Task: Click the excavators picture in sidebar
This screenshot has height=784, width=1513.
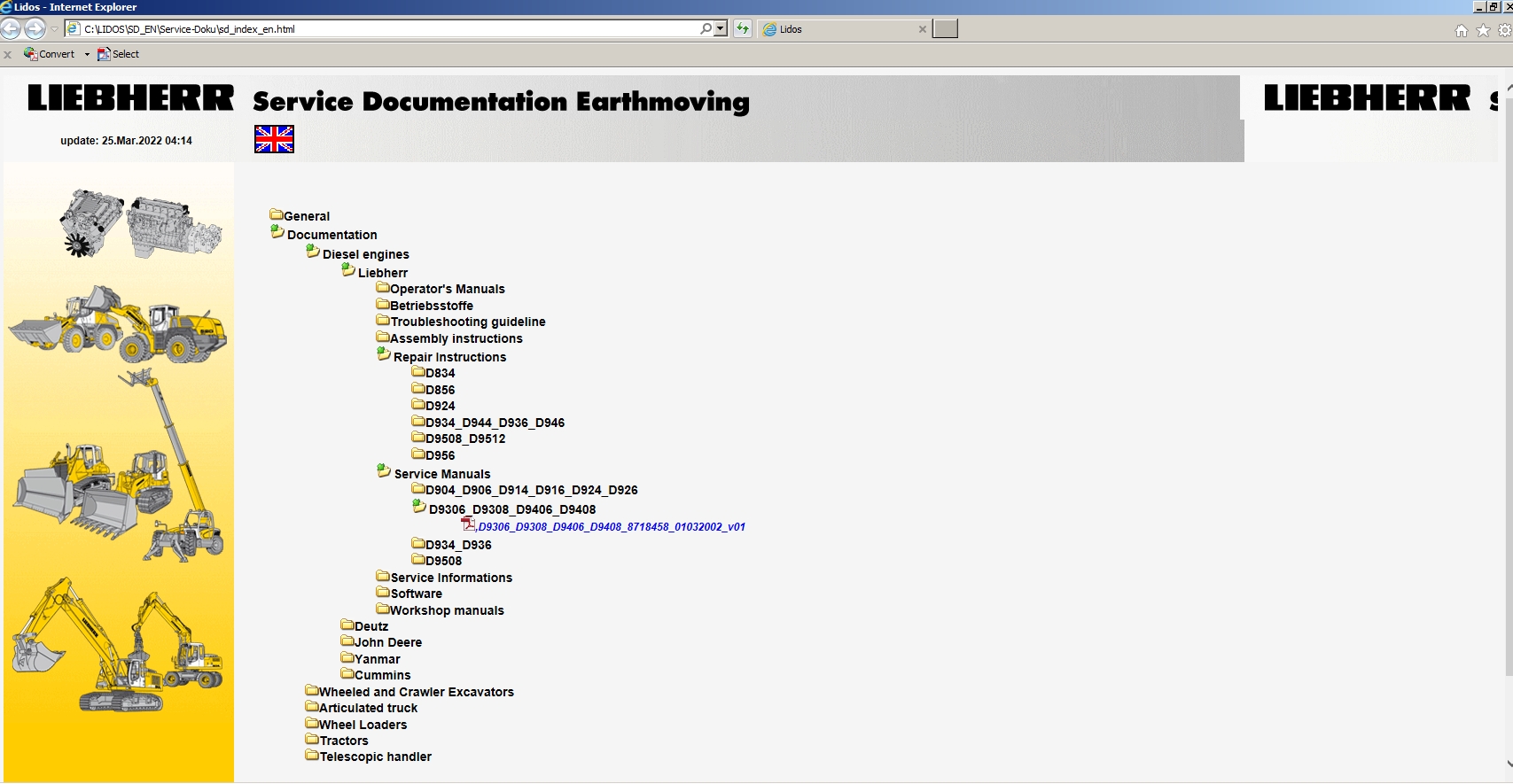Action: [118, 645]
